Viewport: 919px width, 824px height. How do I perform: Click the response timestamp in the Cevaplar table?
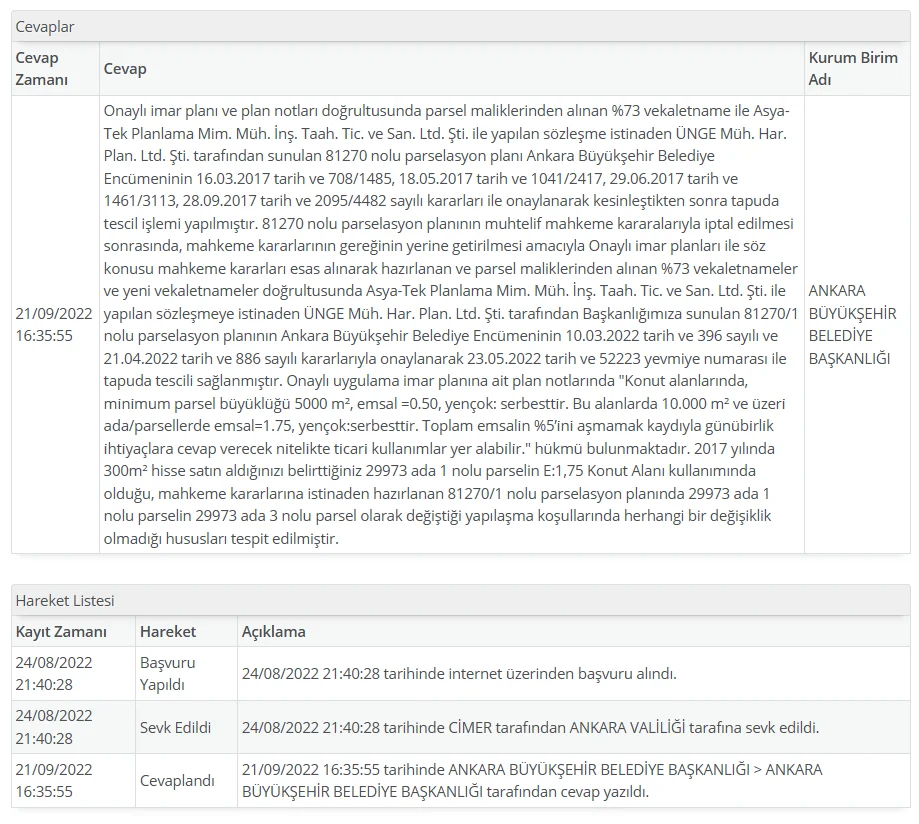[x=55, y=324]
